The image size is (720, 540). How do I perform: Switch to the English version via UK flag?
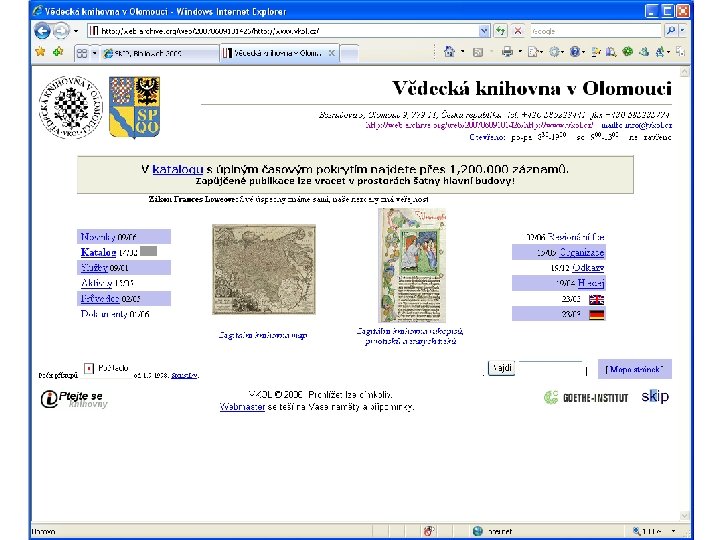click(x=596, y=299)
